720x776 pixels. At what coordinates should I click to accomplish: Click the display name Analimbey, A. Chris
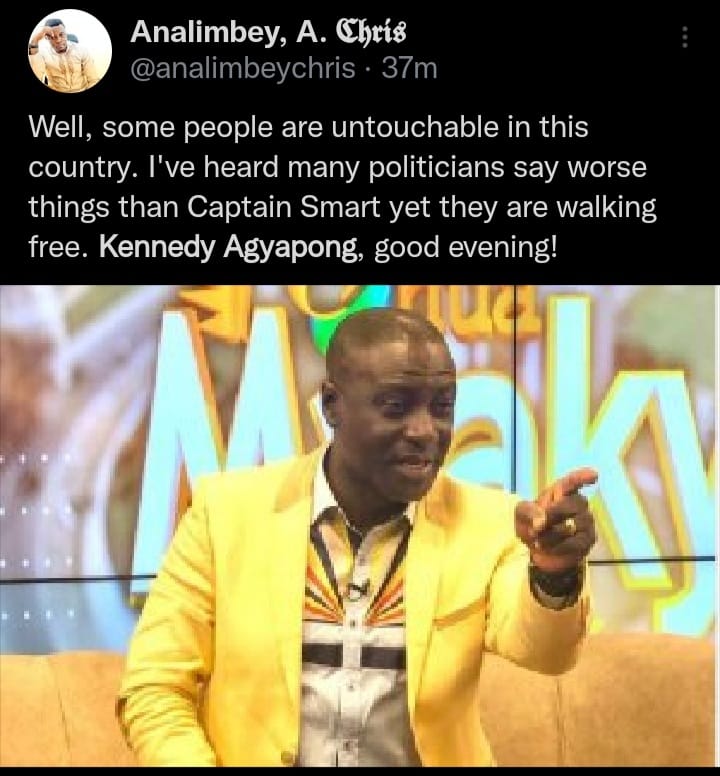click(269, 33)
